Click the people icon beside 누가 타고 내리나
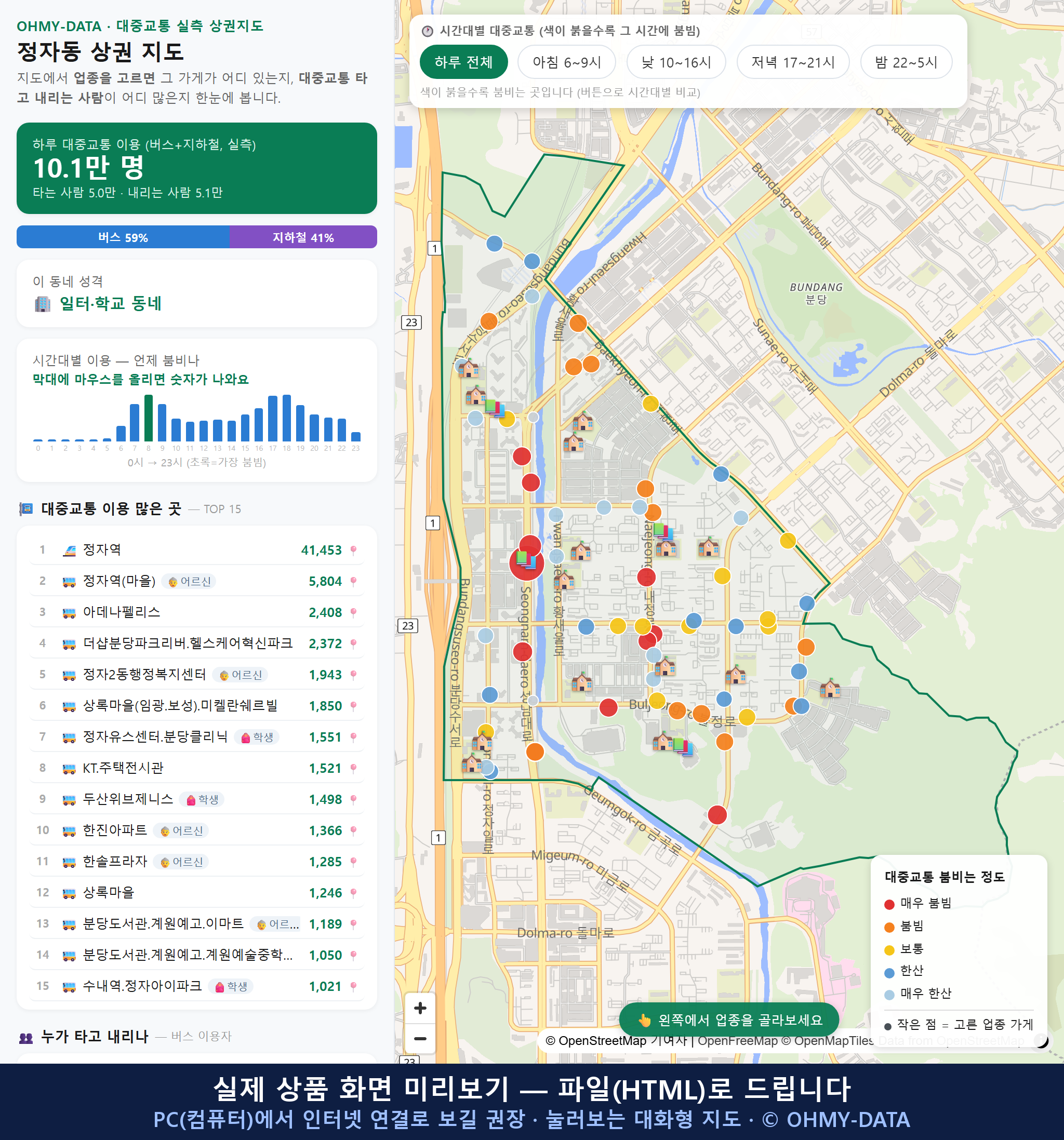 [x=26, y=1037]
